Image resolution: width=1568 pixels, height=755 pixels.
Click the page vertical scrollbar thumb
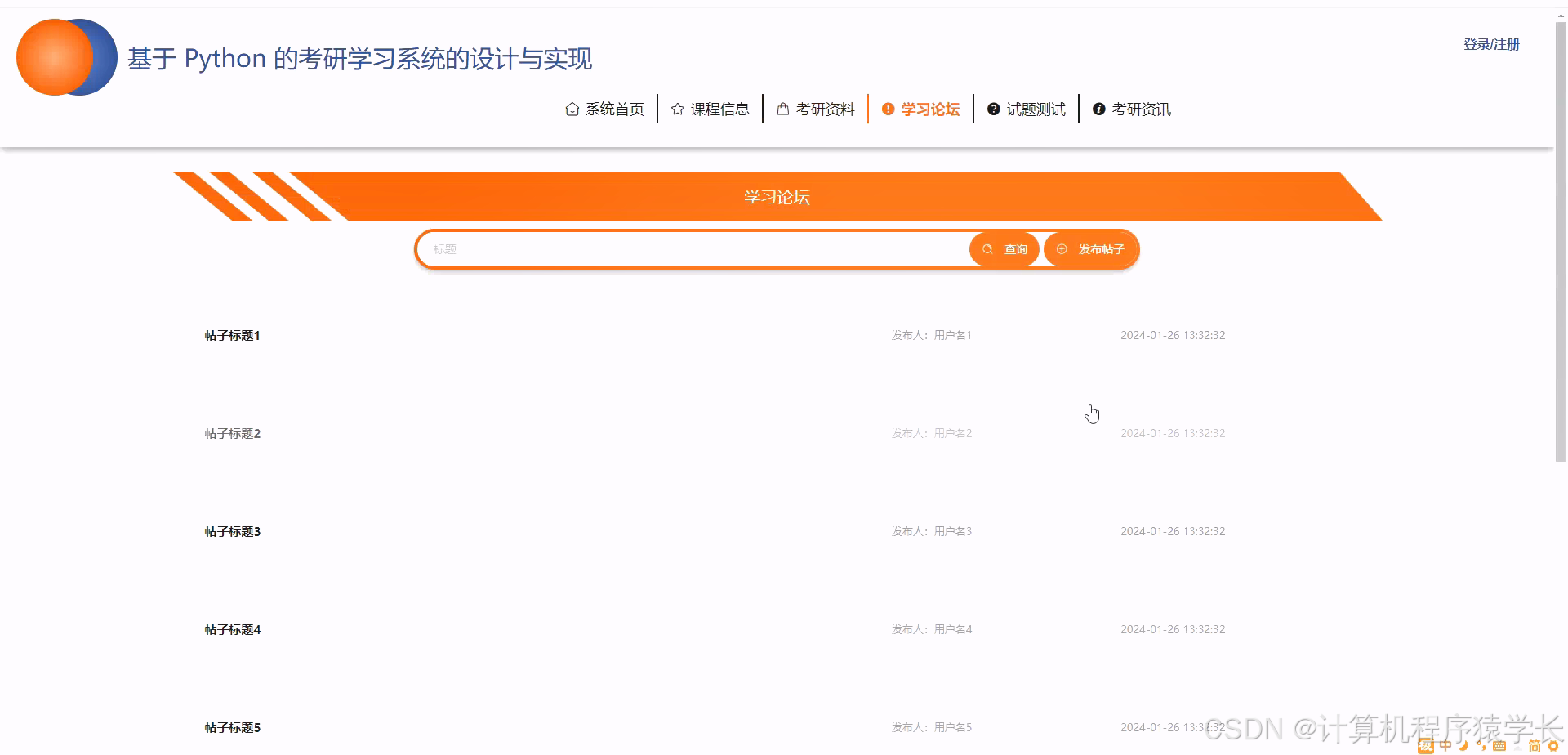1561,241
